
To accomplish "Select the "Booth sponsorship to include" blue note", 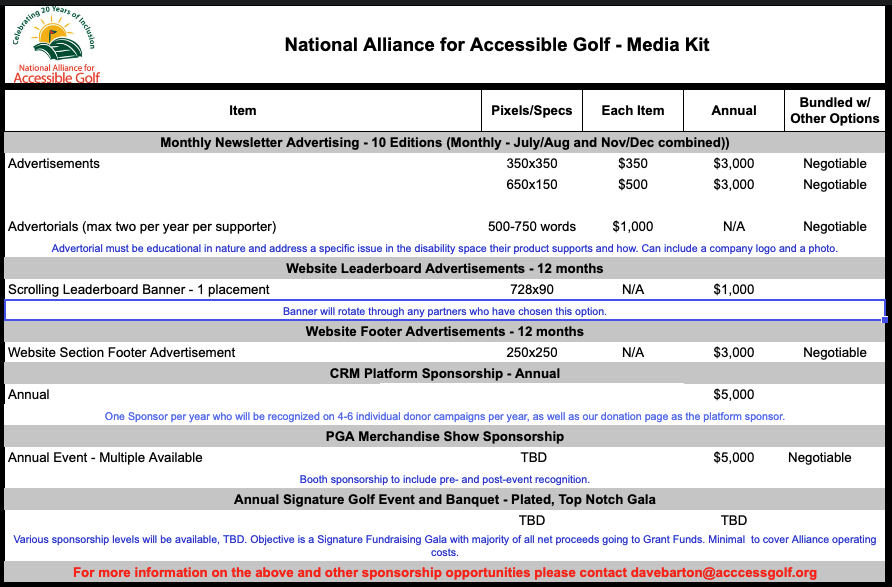I will click(445, 479).
